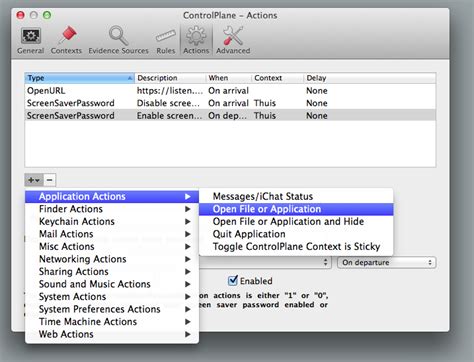Image resolution: width=474 pixels, height=362 pixels.
Task: Expand the Keychain Actions submenu
Action: 112,221
